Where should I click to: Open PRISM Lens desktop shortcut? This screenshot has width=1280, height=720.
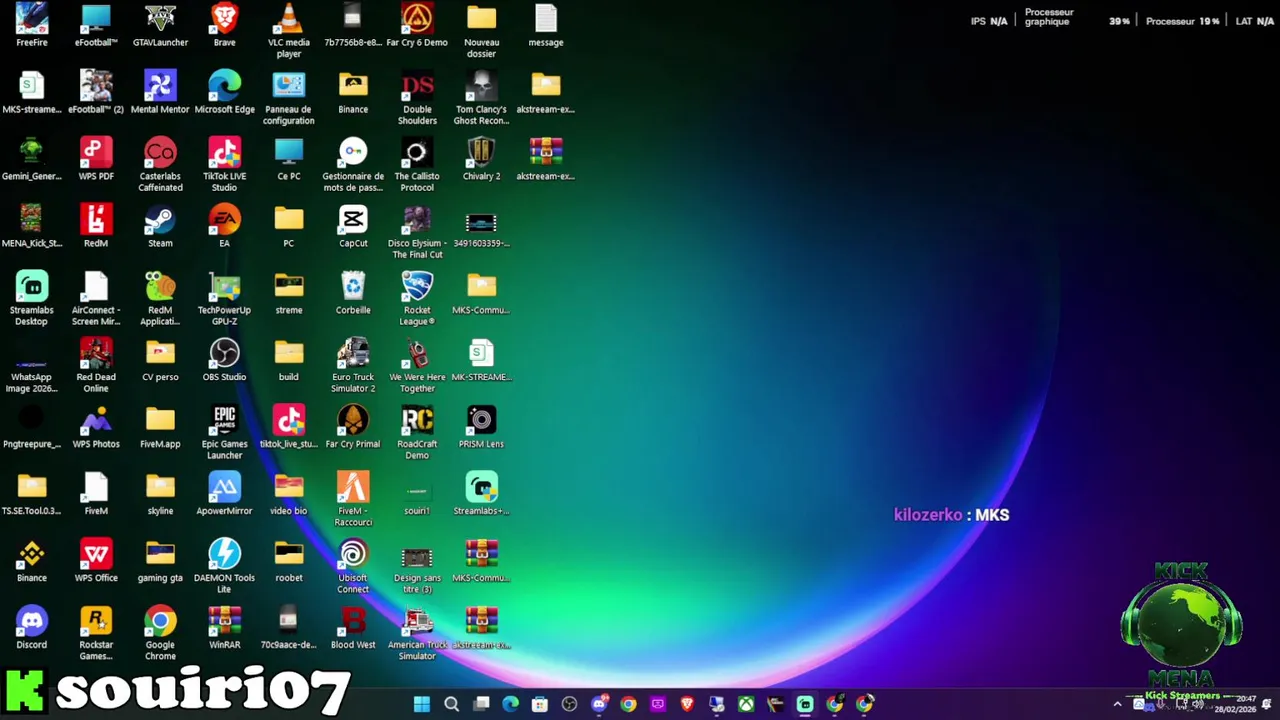coord(481,428)
